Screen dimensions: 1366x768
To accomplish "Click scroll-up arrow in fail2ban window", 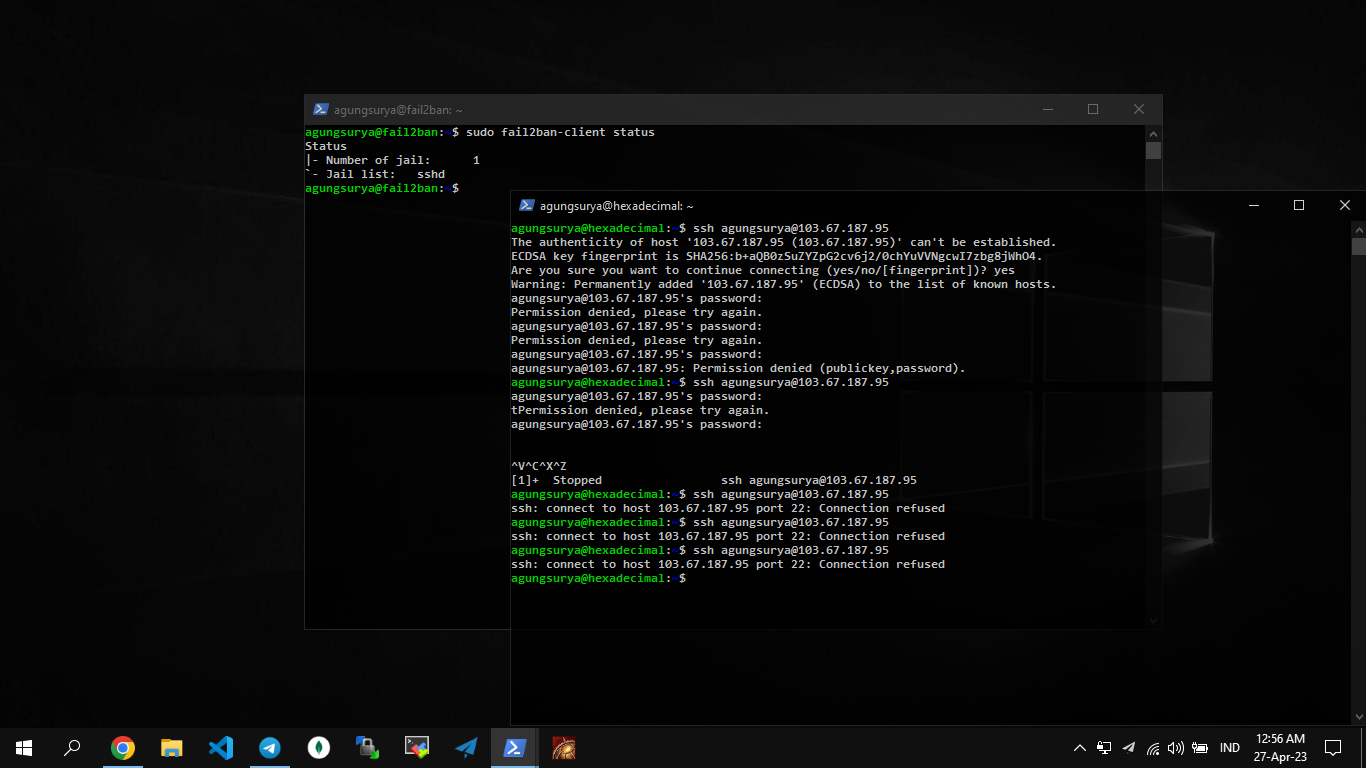I will (1153, 133).
